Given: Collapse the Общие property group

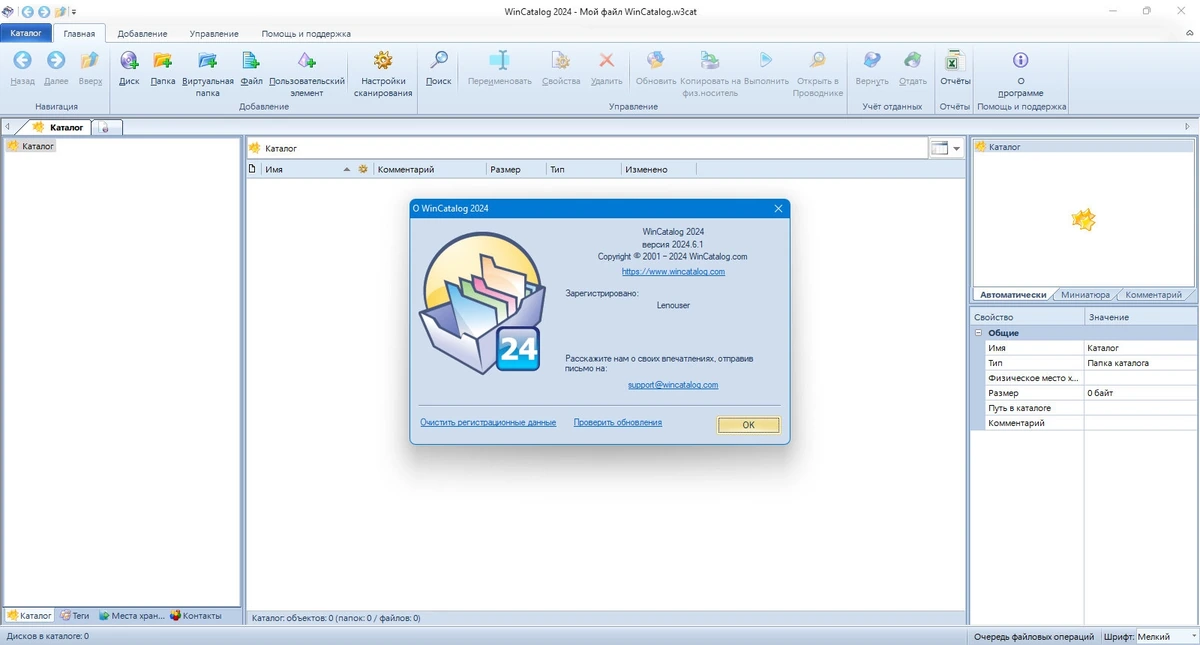Looking at the screenshot, I should click(977, 333).
